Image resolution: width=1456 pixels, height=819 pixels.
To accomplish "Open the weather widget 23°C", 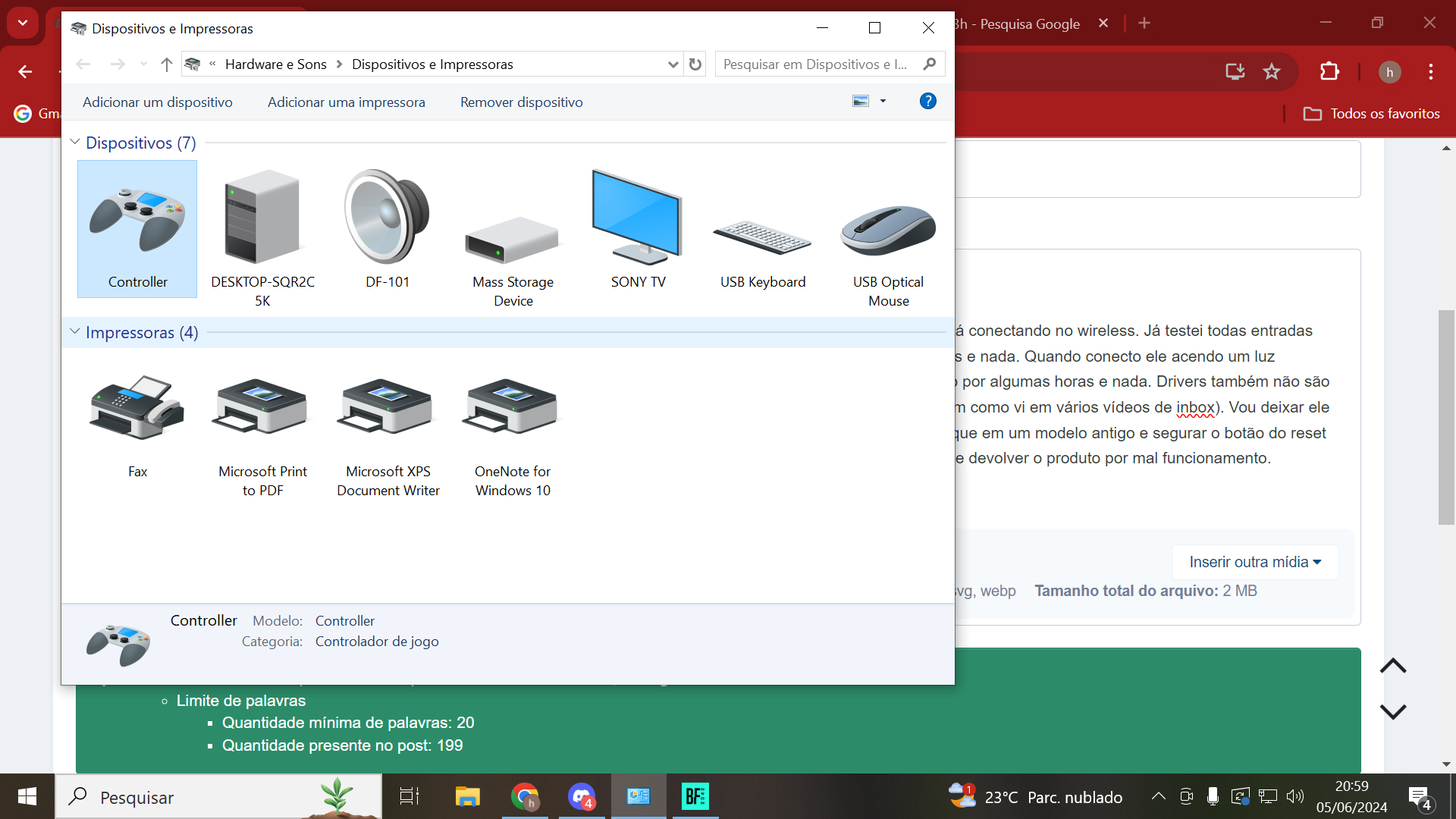I will pos(1035,796).
